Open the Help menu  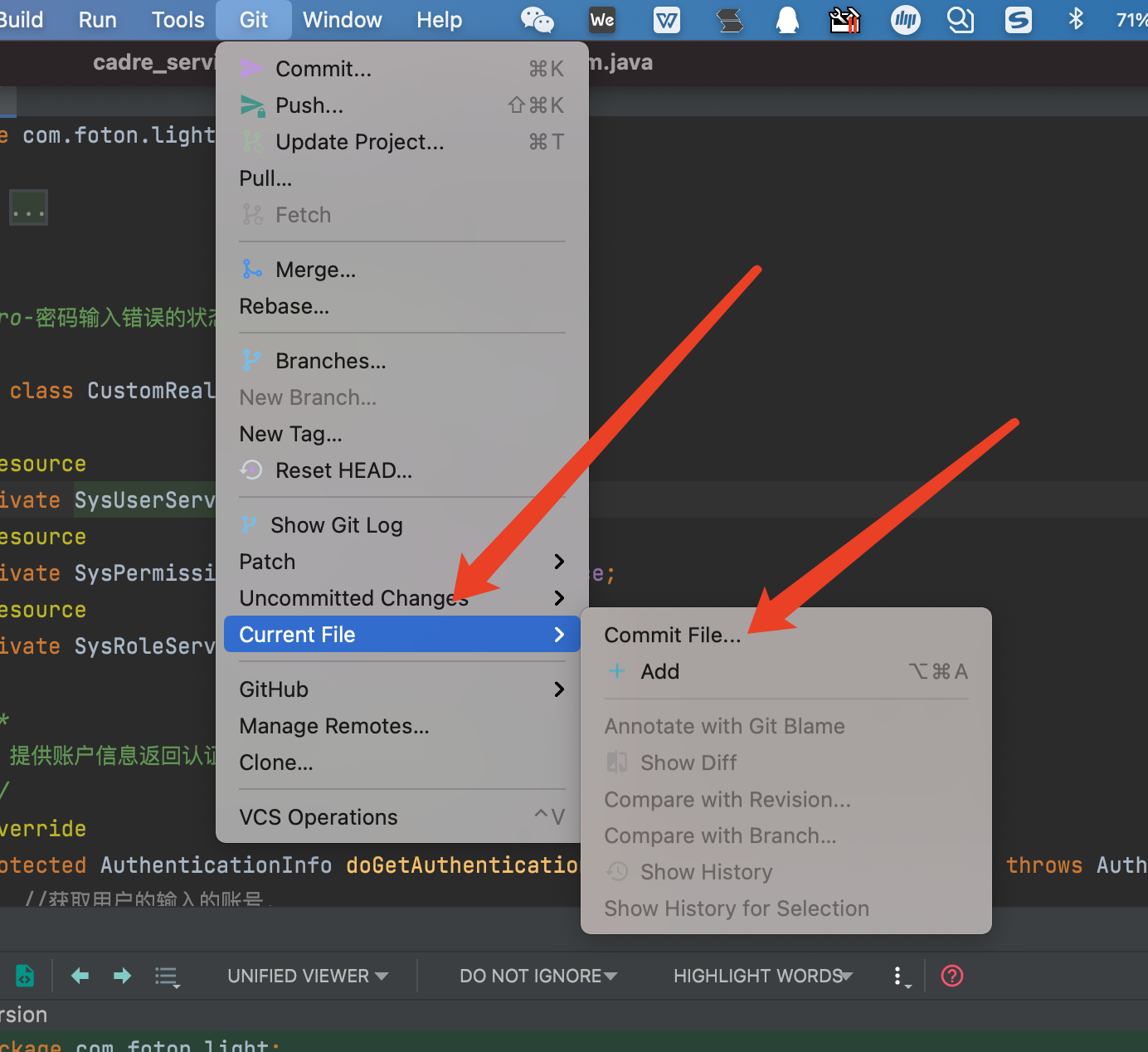coord(439,20)
